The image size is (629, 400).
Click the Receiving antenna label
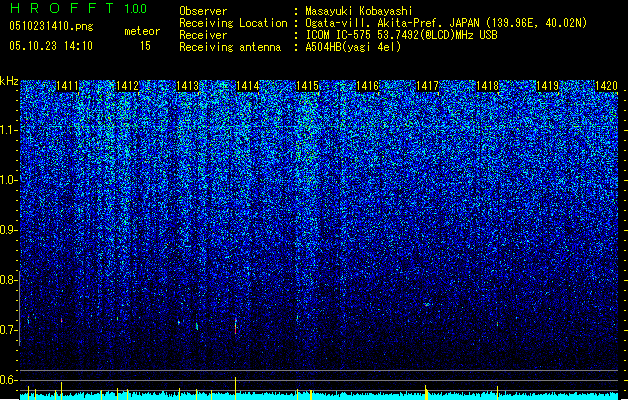tap(230, 47)
